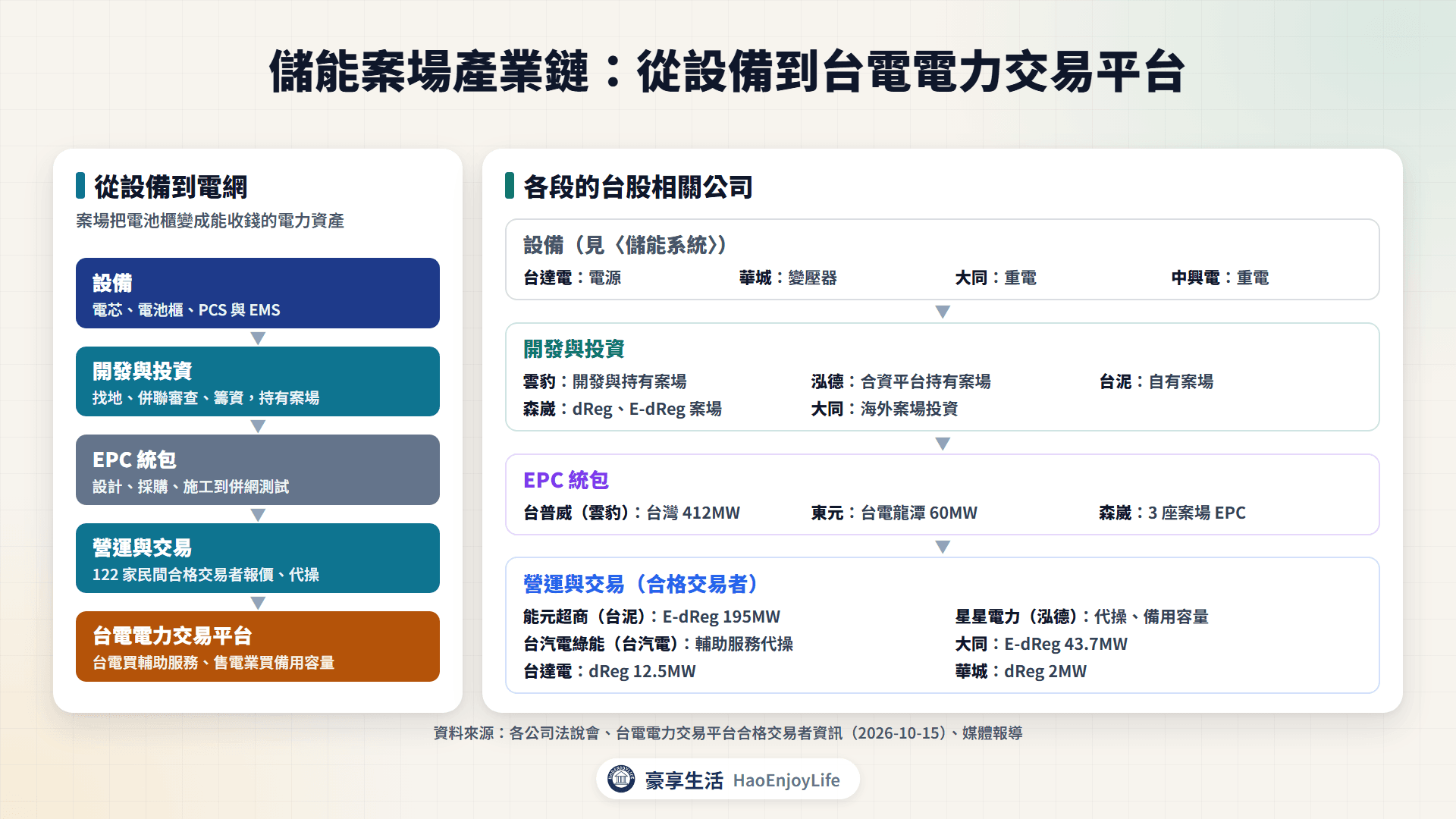
Task: Click 台普威（雲豹）：台灣 412MW entry
Action: click(632, 513)
